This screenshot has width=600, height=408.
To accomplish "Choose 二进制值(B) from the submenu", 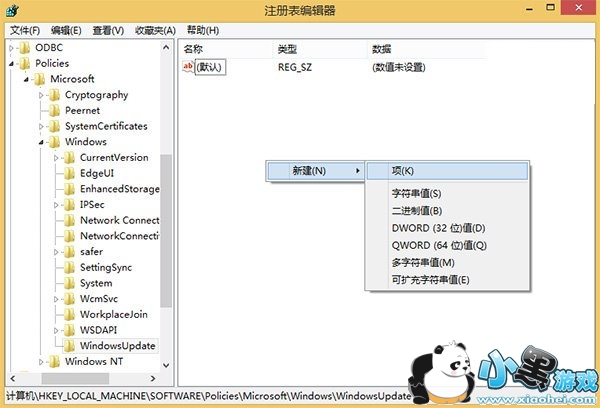I will [447, 211].
